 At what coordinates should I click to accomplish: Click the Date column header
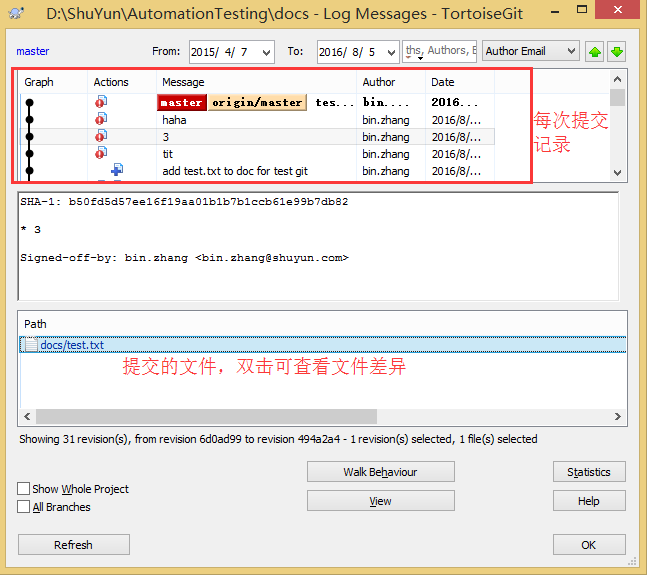tap(460, 82)
